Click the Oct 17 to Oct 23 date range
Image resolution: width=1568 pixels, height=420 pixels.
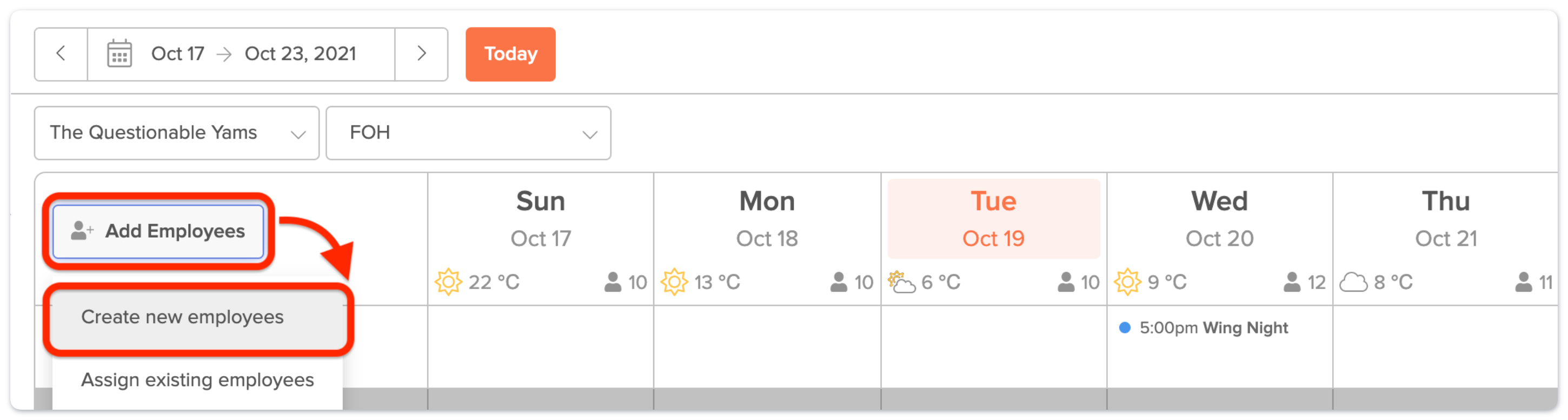pyautogui.click(x=253, y=54)
